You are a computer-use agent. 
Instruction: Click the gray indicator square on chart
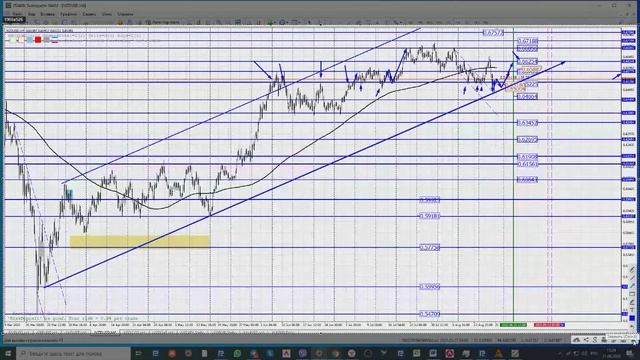point(46,40)
